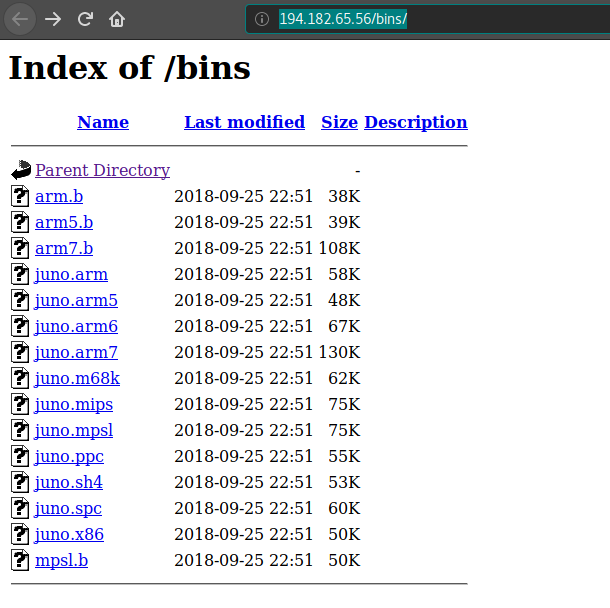Open the juno.arm5 file link
Image resolution: width=610 pixels, height=608 pixels.
[76, 300]
